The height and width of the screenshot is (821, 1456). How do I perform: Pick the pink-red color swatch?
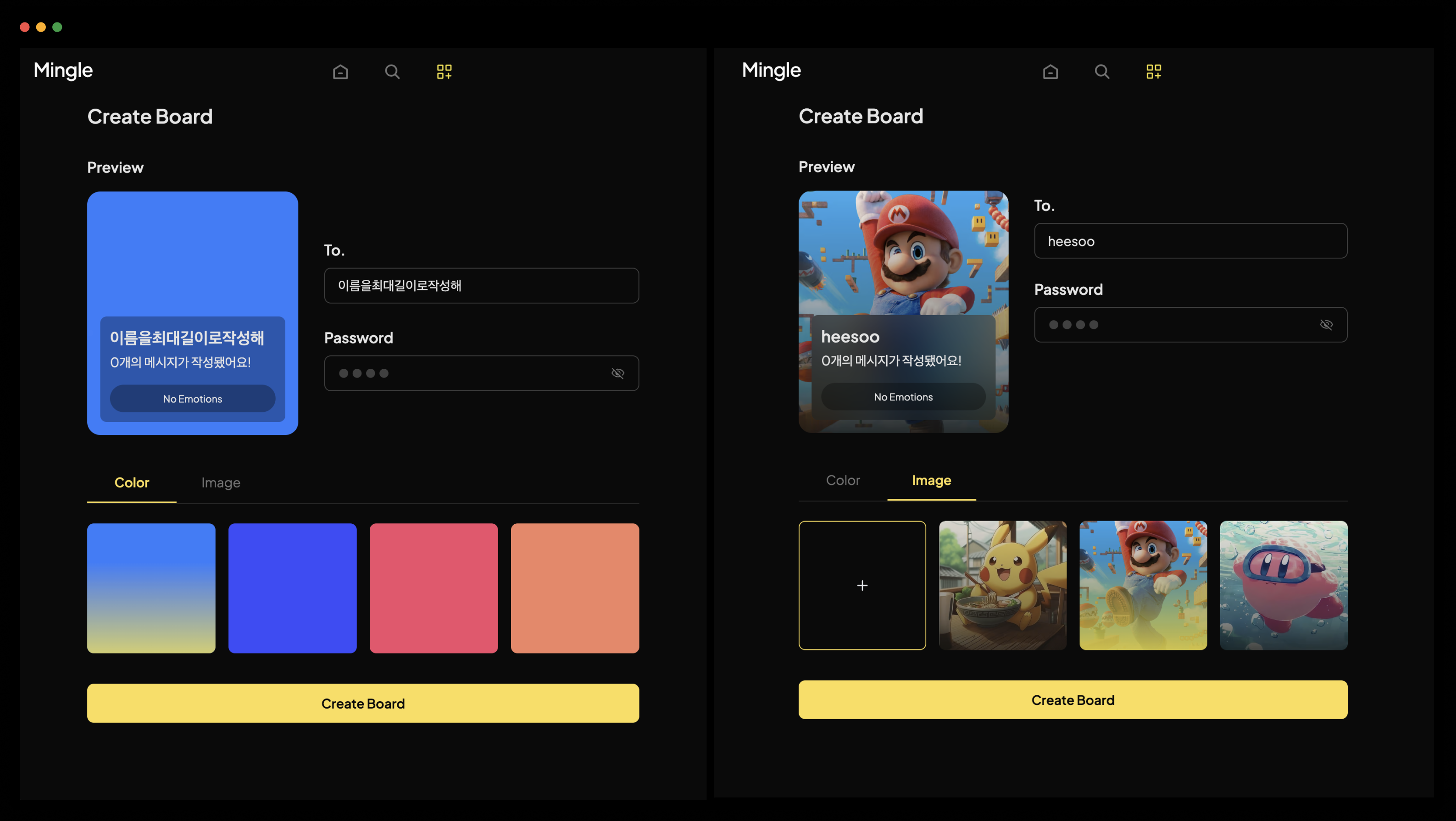tap(433, 588)
